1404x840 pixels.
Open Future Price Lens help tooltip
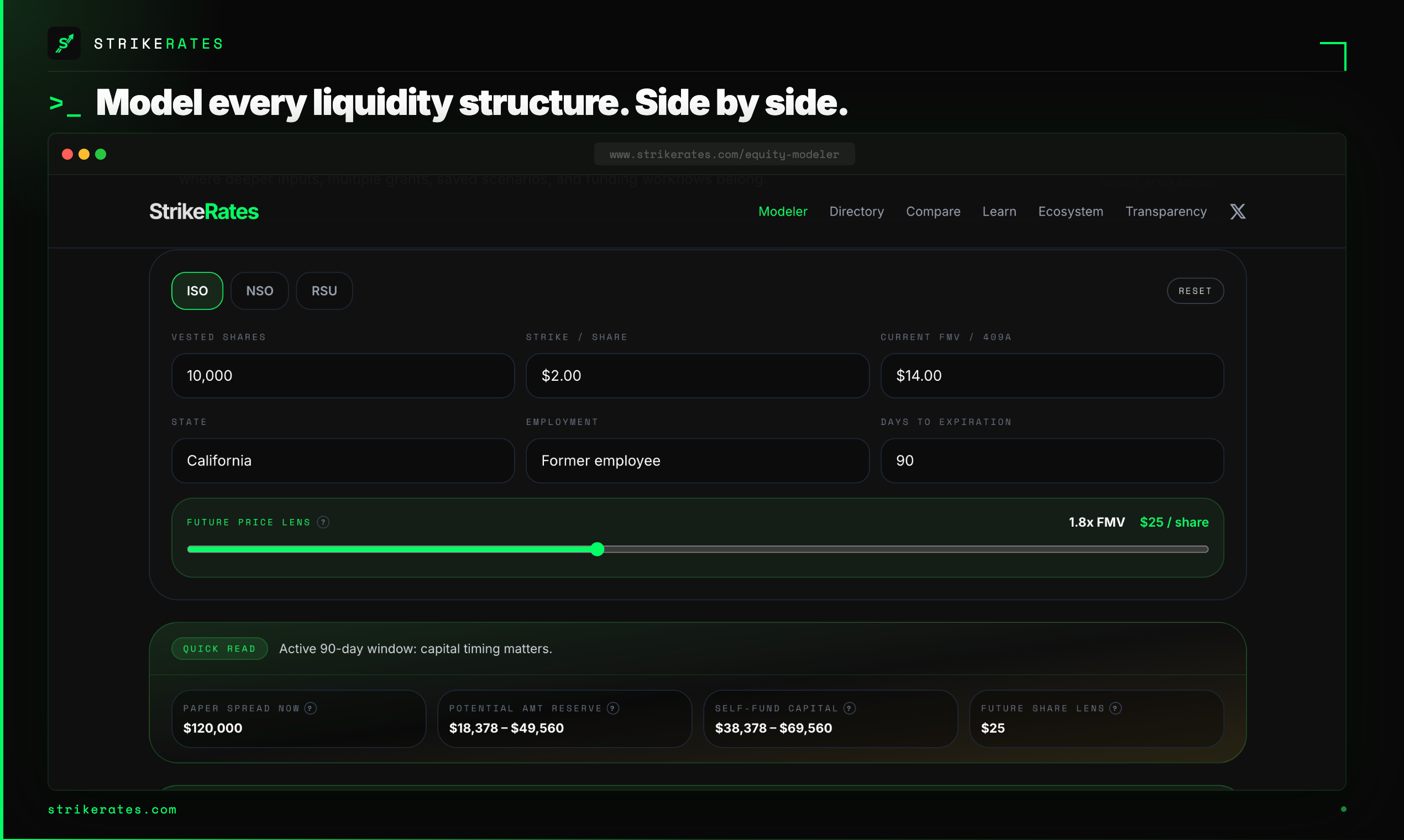click(x=323, y=522)
